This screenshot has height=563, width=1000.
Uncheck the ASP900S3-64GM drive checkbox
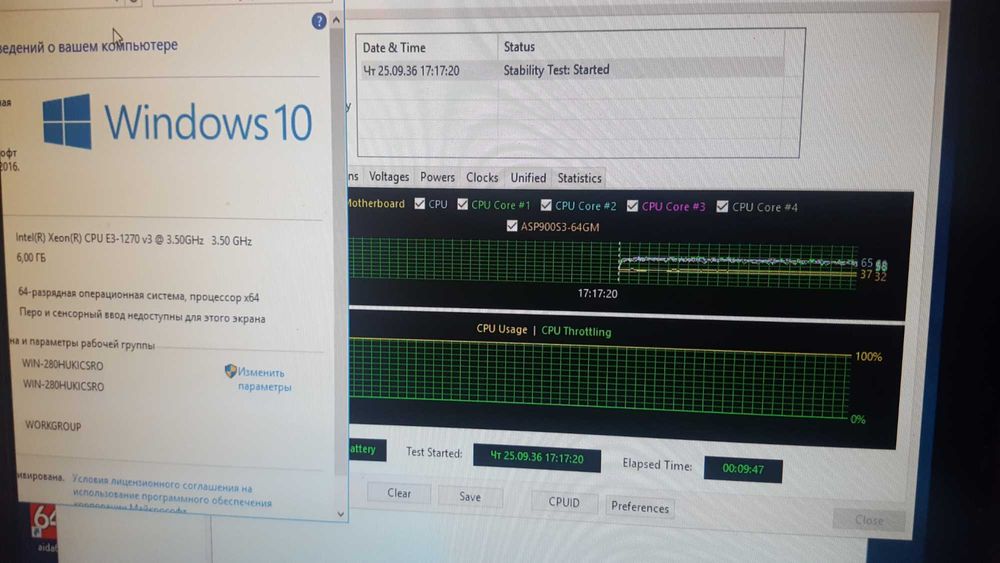pos(511,226)
